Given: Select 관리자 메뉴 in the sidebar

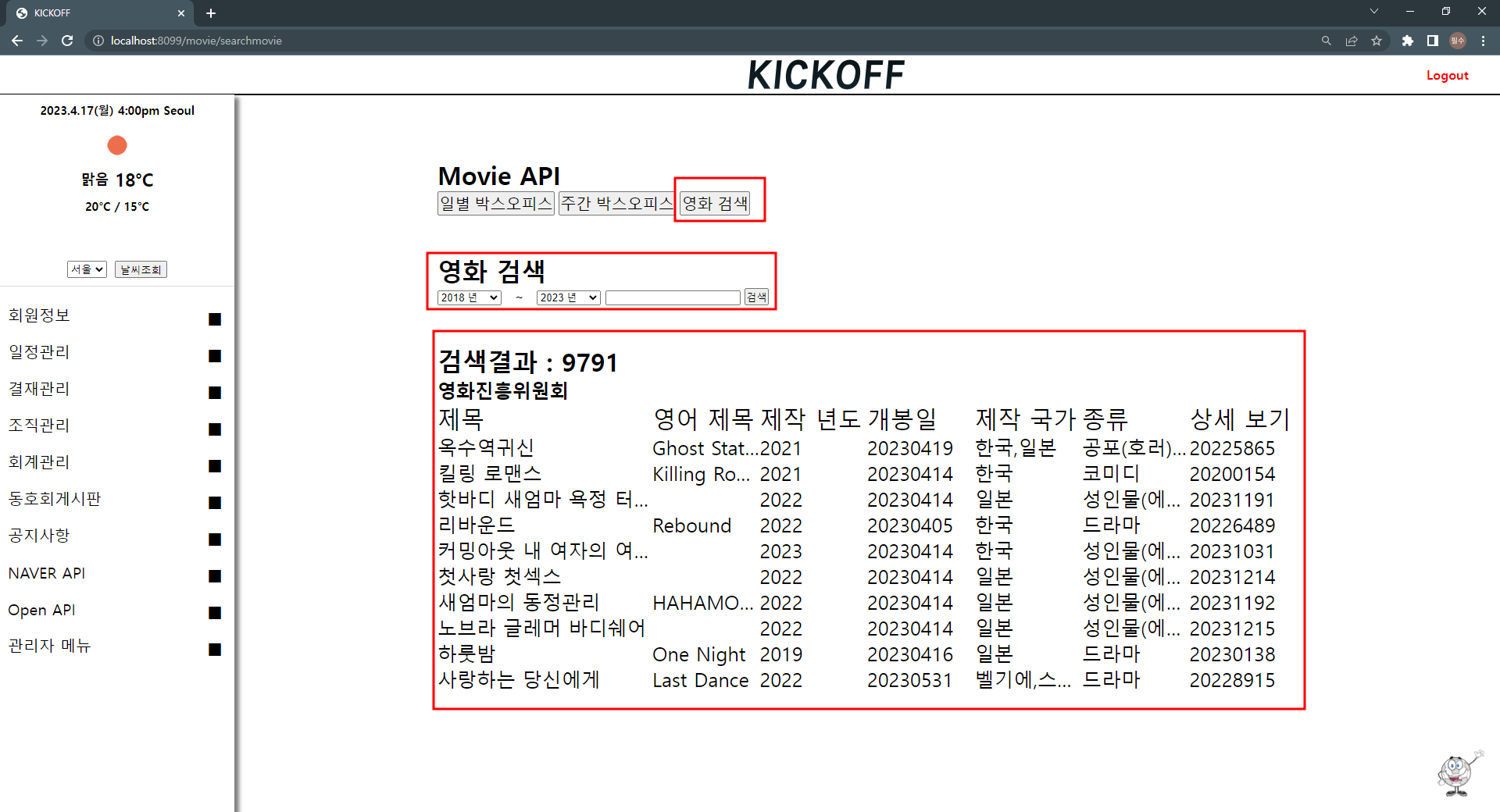Looking at the screenshot, I should coord(48,646).
